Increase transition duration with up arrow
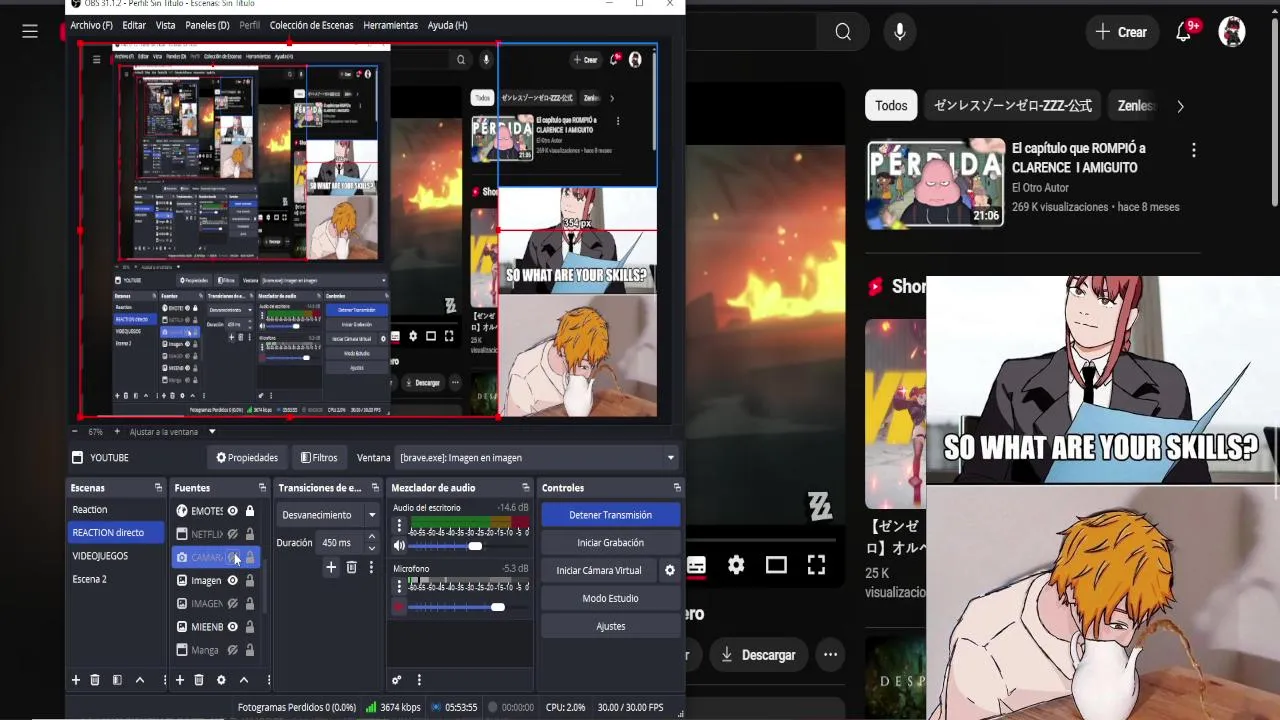Image resolution: width=1280 pixels, height=720 pixels. pos(372,538)
